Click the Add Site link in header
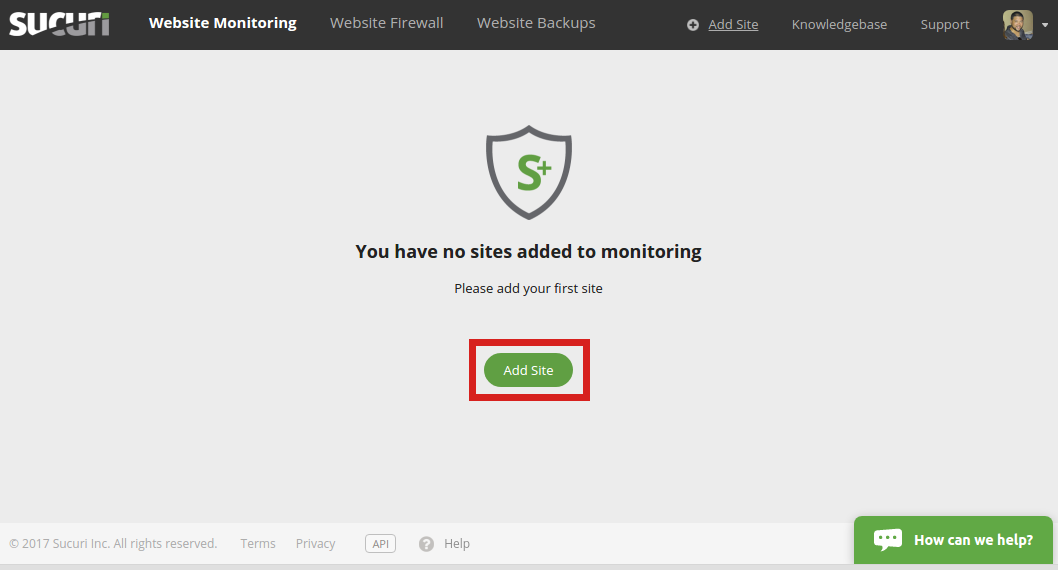Screen dimensions: 1058x570 (733, 25)
